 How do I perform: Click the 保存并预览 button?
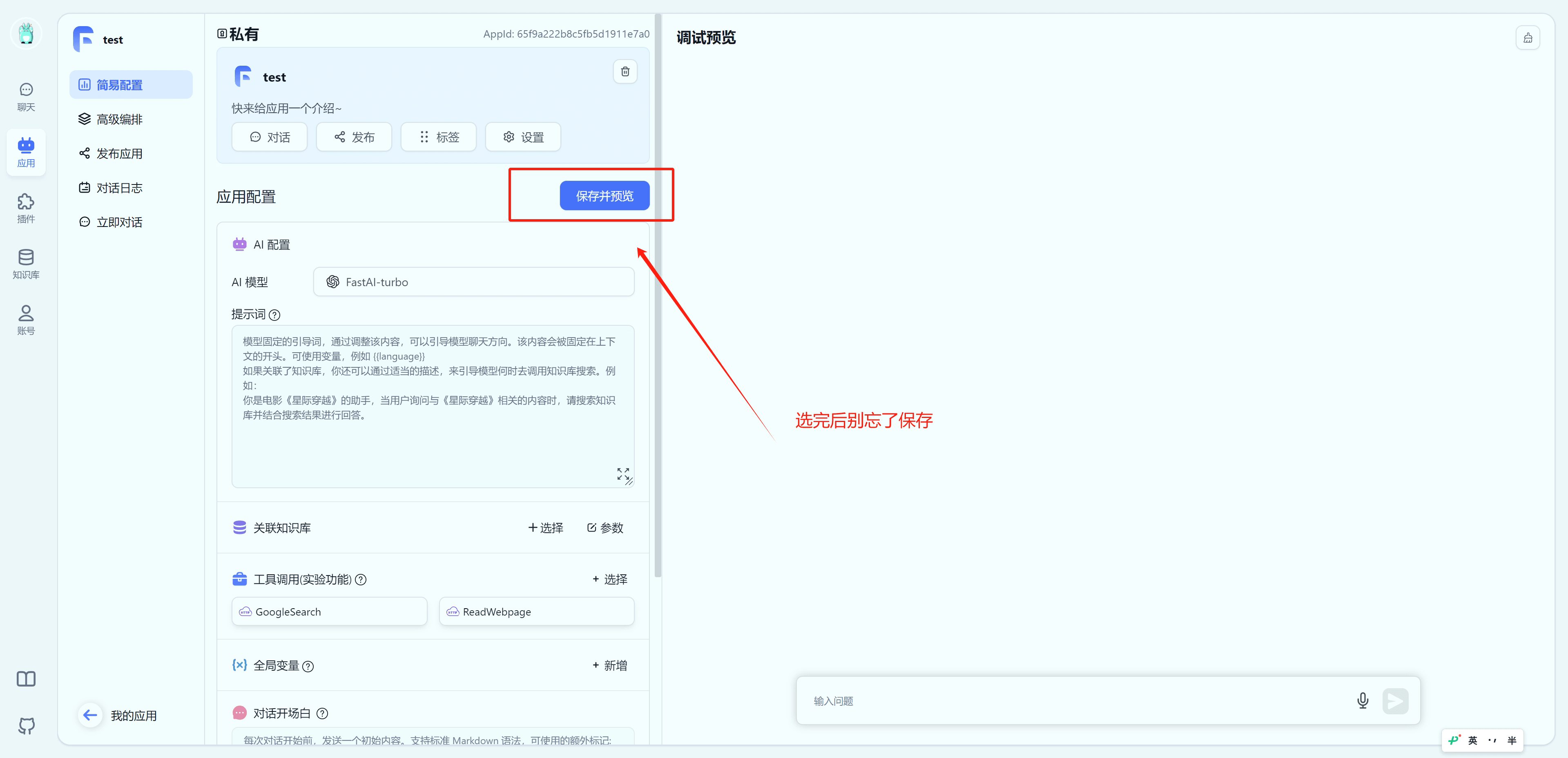[604, 195]
